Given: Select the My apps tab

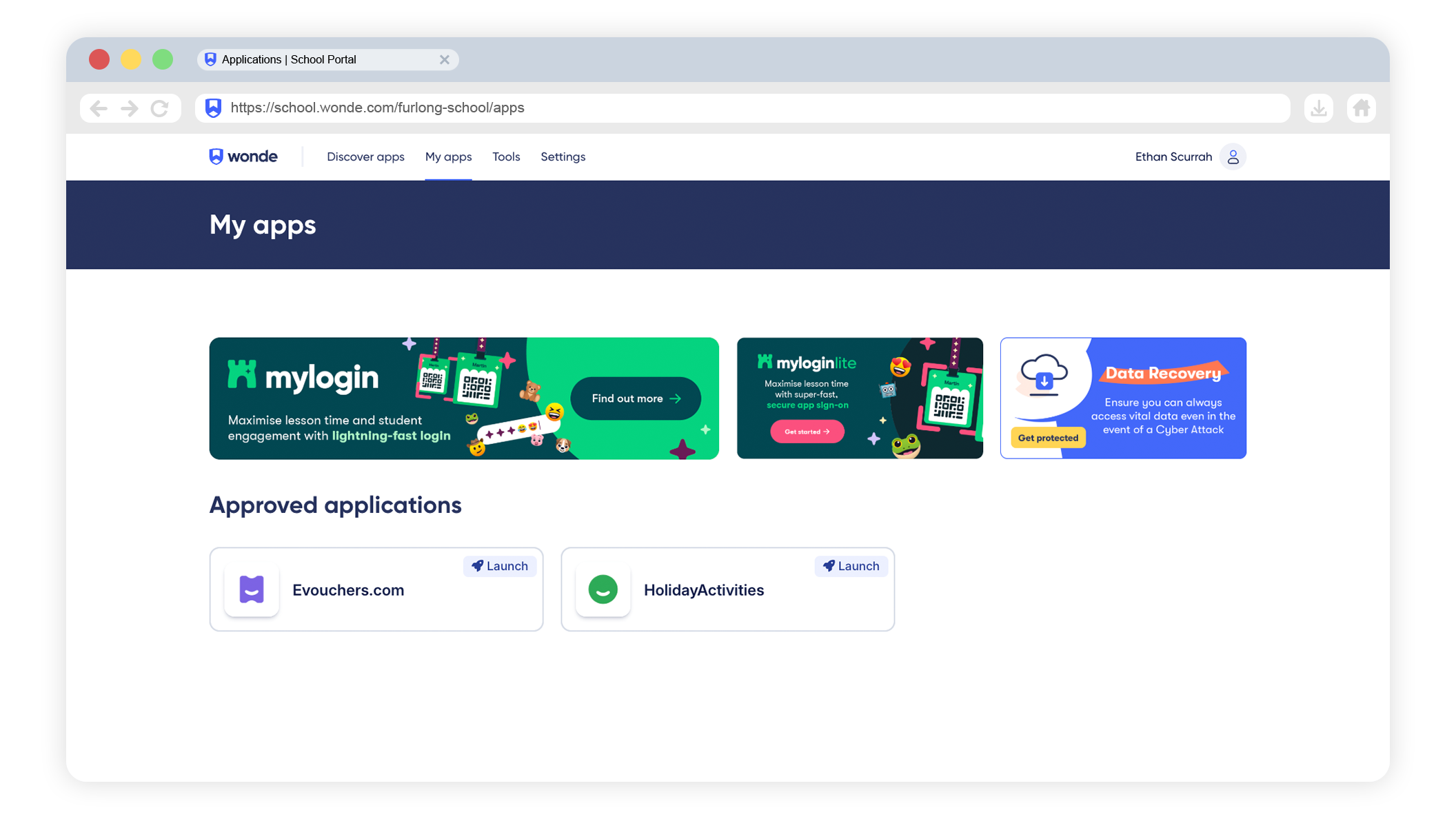Looking at the screenshot, I should pos(448,157).
